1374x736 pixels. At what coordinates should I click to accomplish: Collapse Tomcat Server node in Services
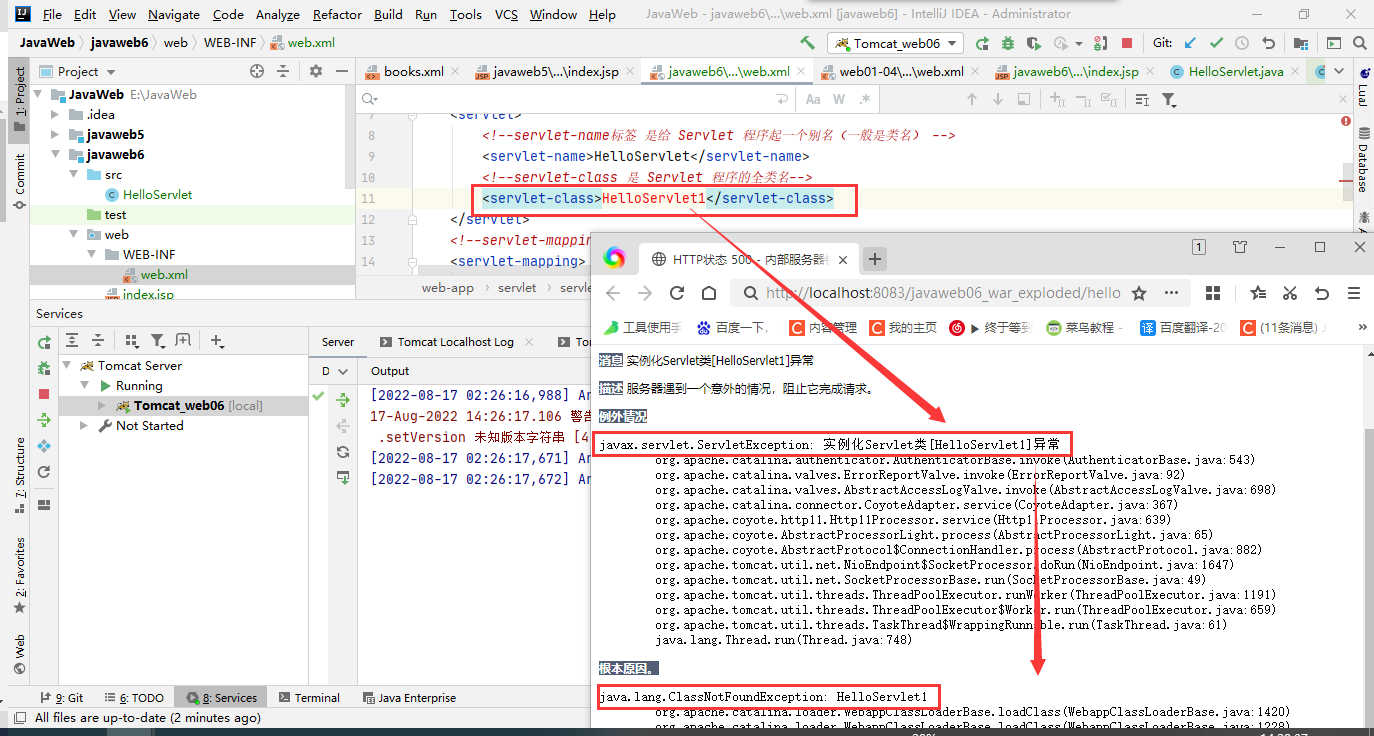(x=67, y=366)
